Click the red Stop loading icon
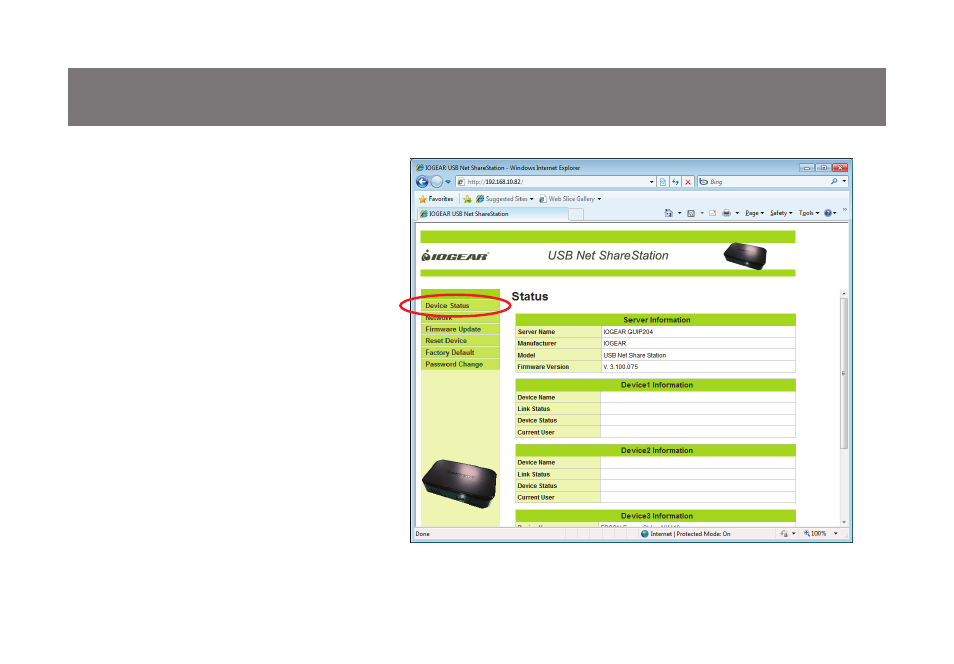 [x=688, y=181]
